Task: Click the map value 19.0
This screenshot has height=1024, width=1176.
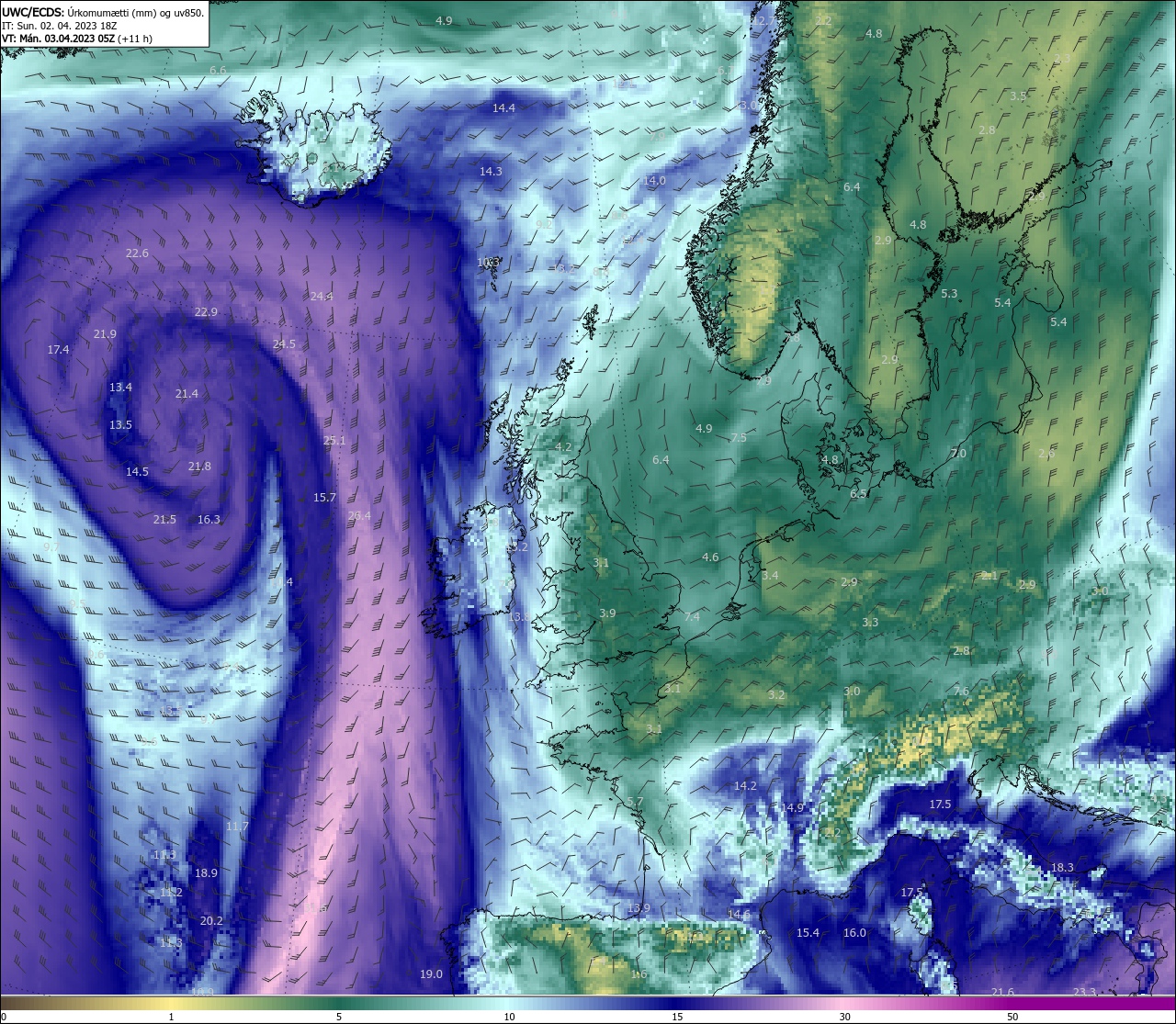Action: tap(431, 974)
